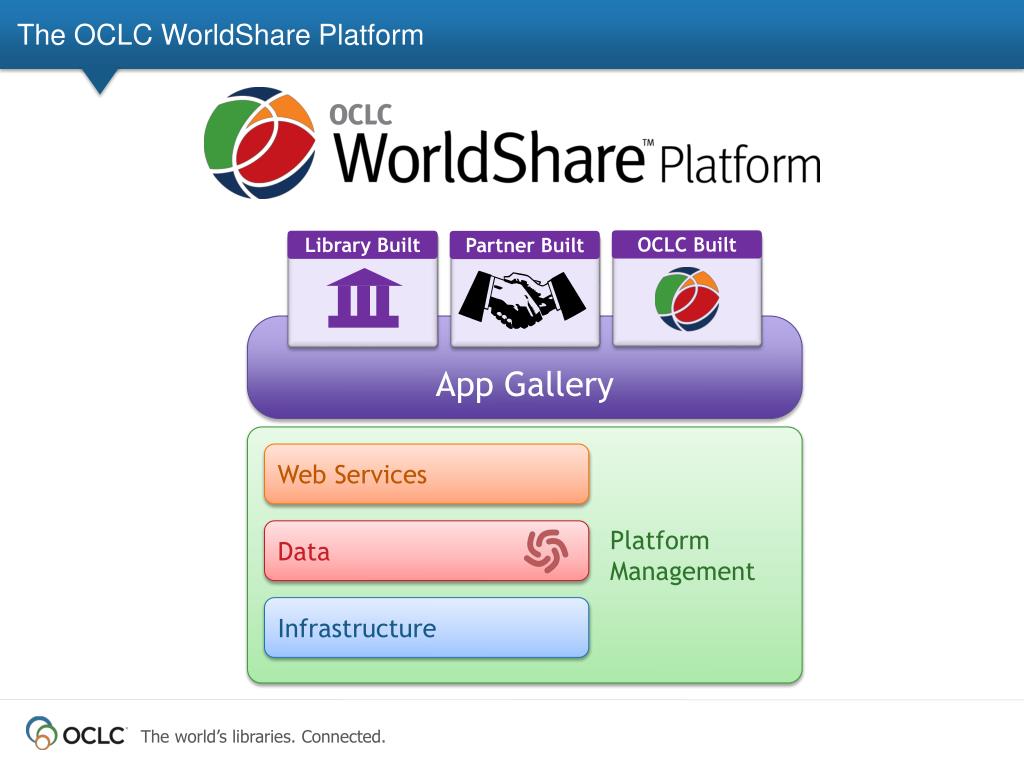Click the Platform Management text
1024x768 pixels.
click(682, 556)
